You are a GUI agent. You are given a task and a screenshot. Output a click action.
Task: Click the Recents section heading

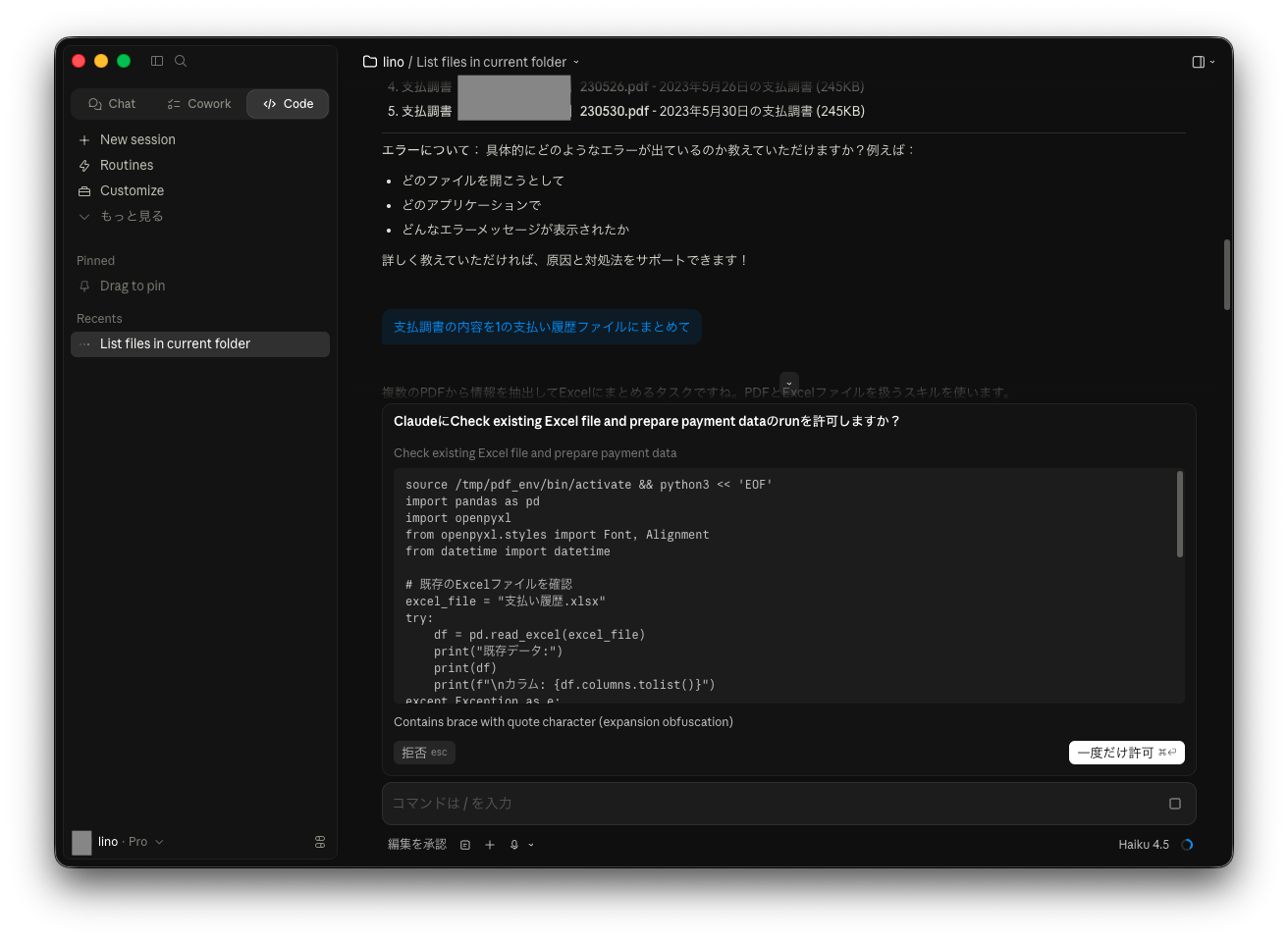click(99, 319)
